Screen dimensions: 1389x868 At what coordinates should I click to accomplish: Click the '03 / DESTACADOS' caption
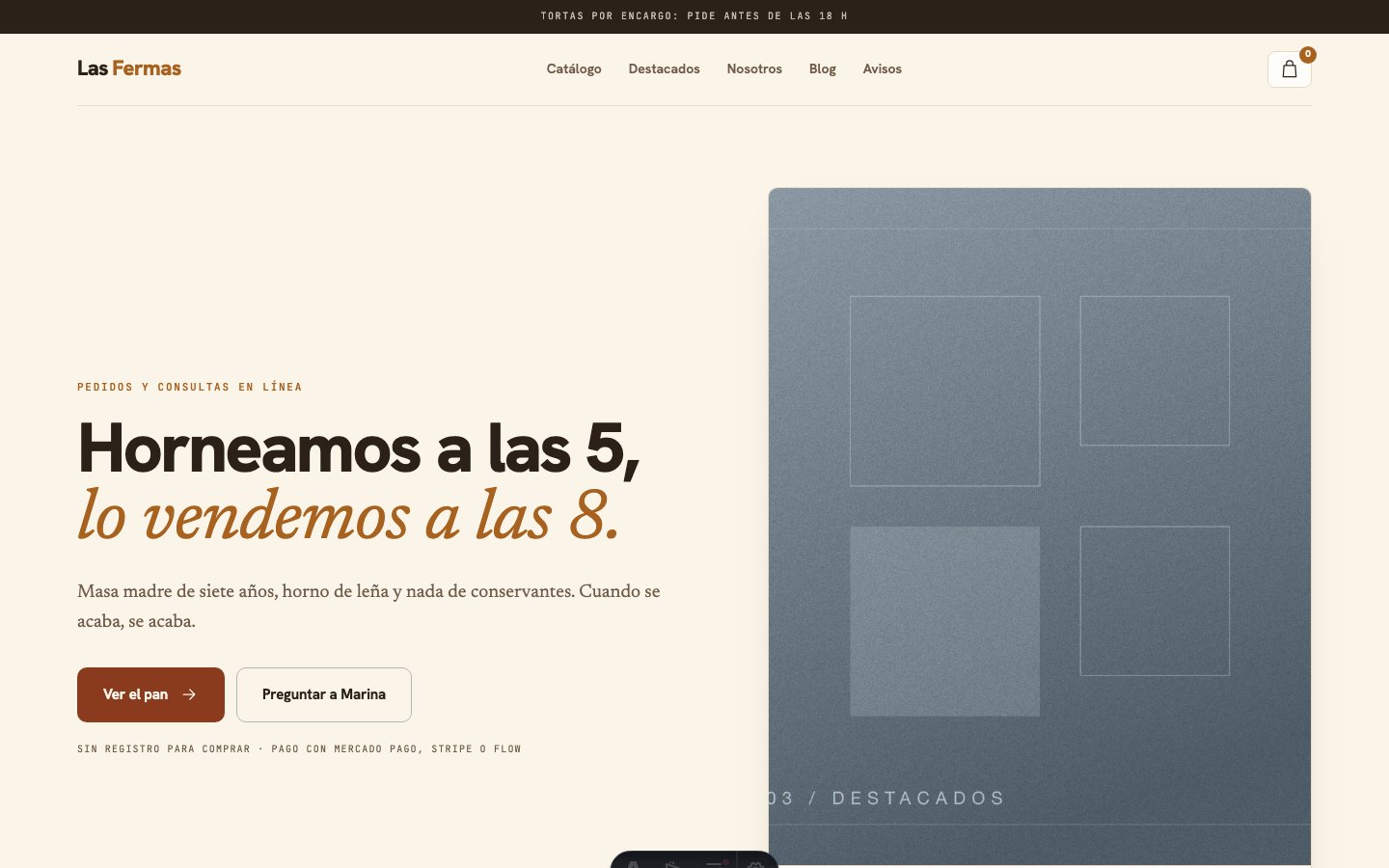pos(887,799)
